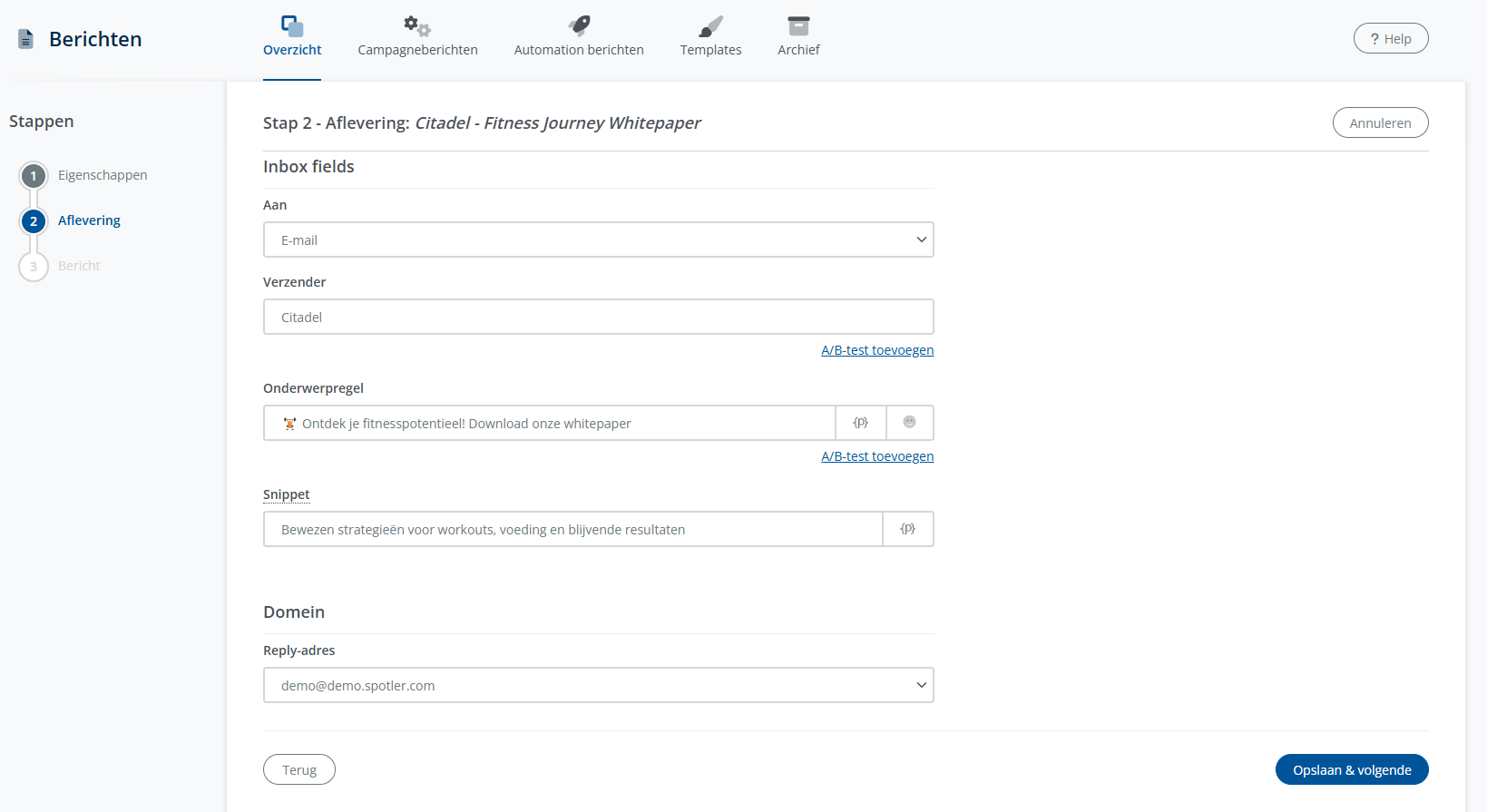
Task: Add A/B-test for Verzender field
Action: 876,350
